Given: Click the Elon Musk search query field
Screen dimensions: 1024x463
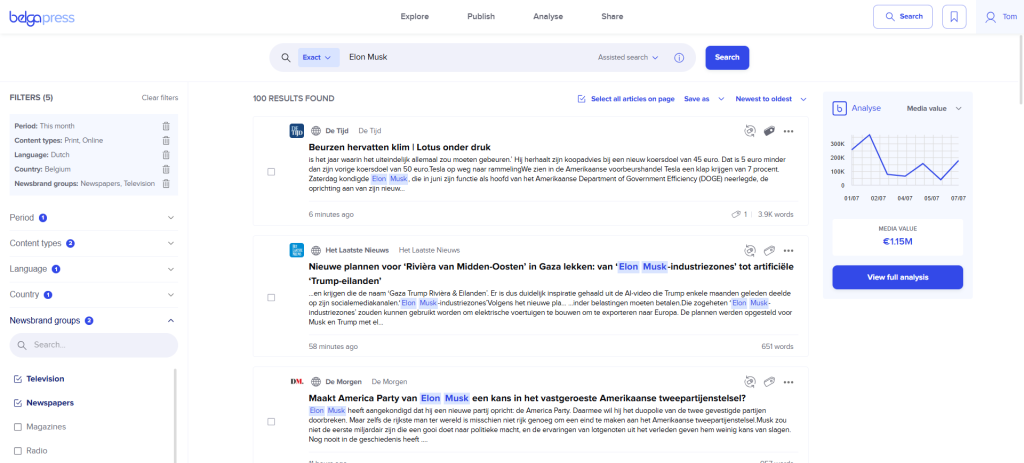Looking at the screenshot, I should tap(467, 57).
